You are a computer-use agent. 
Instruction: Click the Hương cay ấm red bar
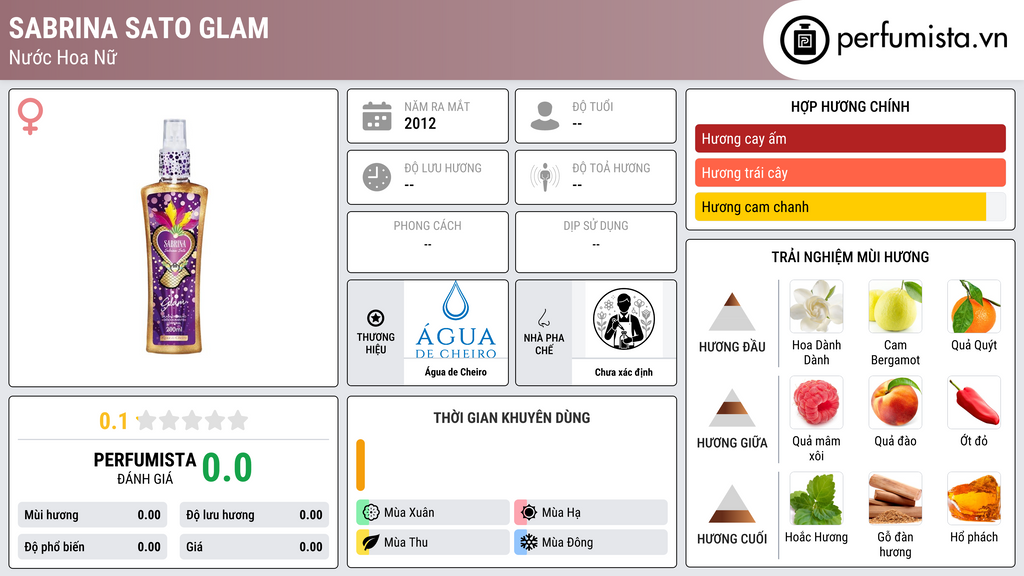(x=850, y=138)
